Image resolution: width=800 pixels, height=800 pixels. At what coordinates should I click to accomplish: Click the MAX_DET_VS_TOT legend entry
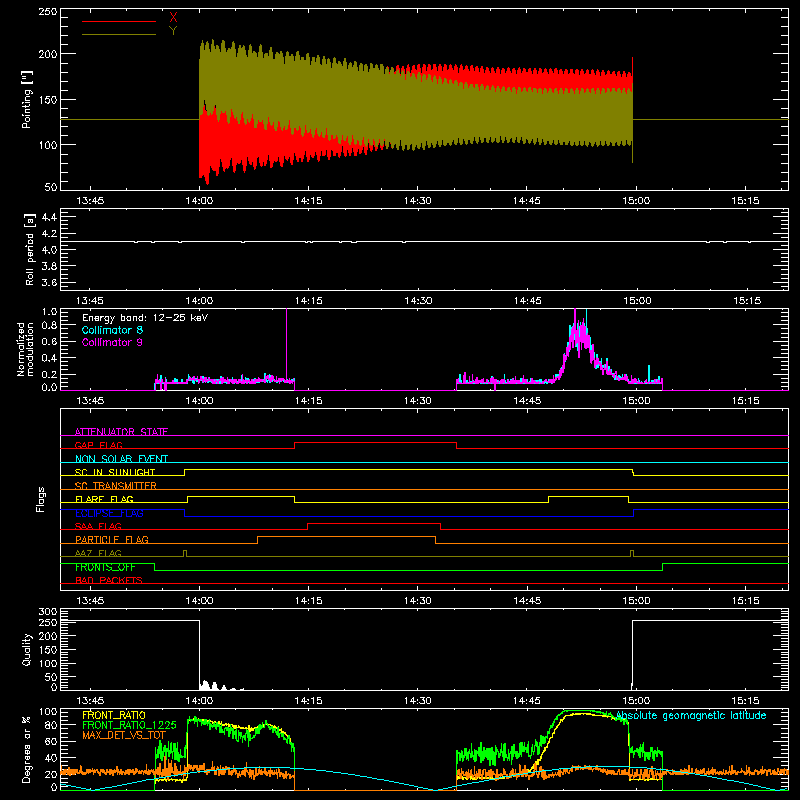[124, 735]
